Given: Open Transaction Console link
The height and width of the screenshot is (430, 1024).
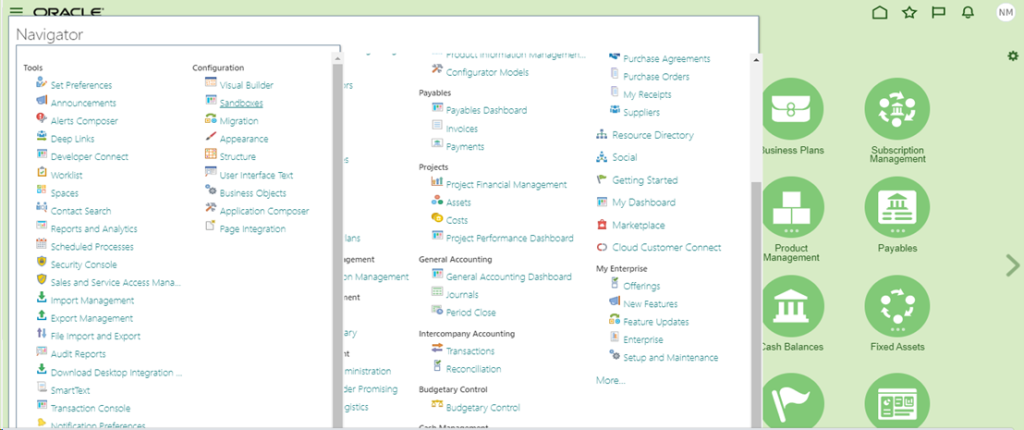Looking at the screenshot, I should [91, 408].
